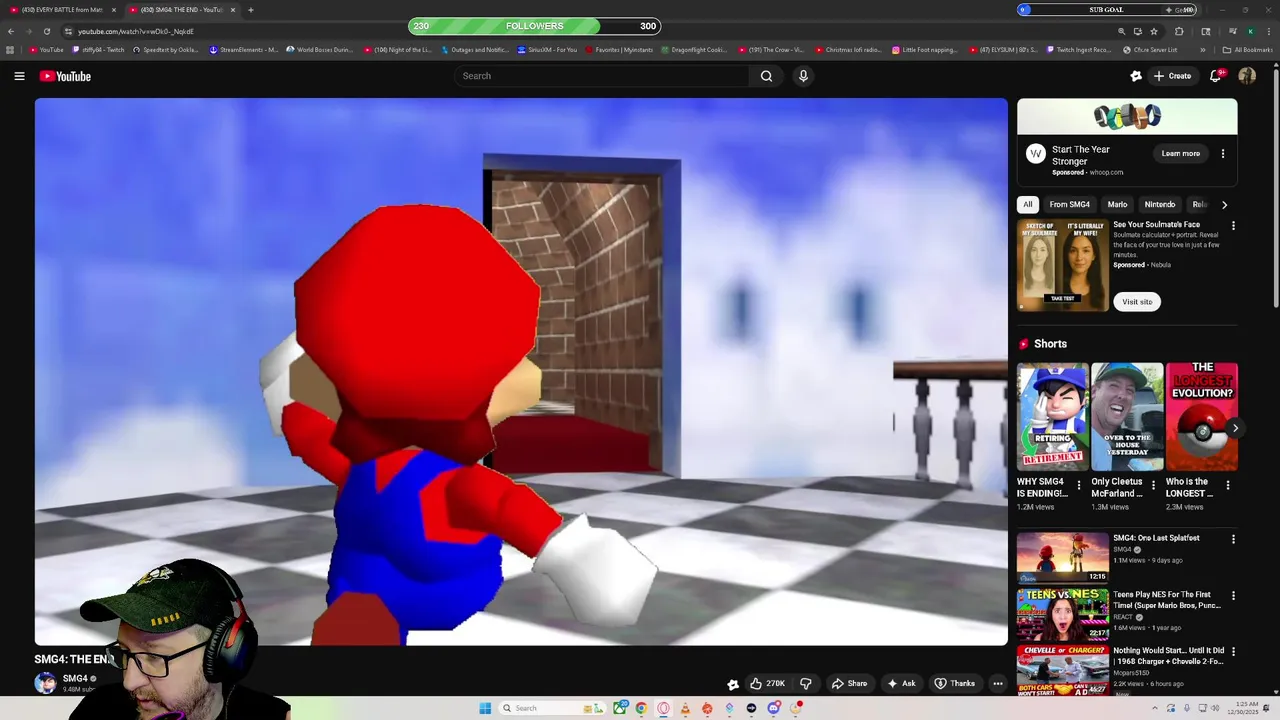Screen dimensions: 1280x720
Task: Click the browser address bar URL
Action: tap(136, 31)
